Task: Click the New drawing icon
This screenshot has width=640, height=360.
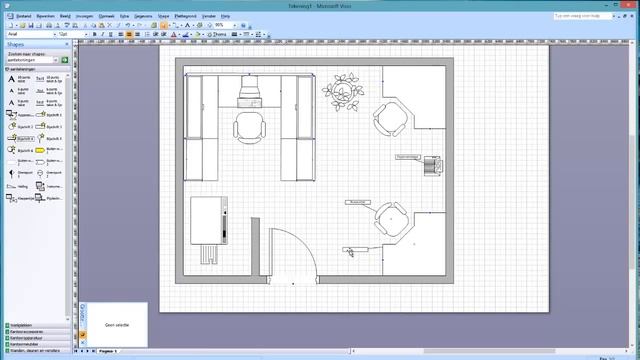Action: coord(11,25)
